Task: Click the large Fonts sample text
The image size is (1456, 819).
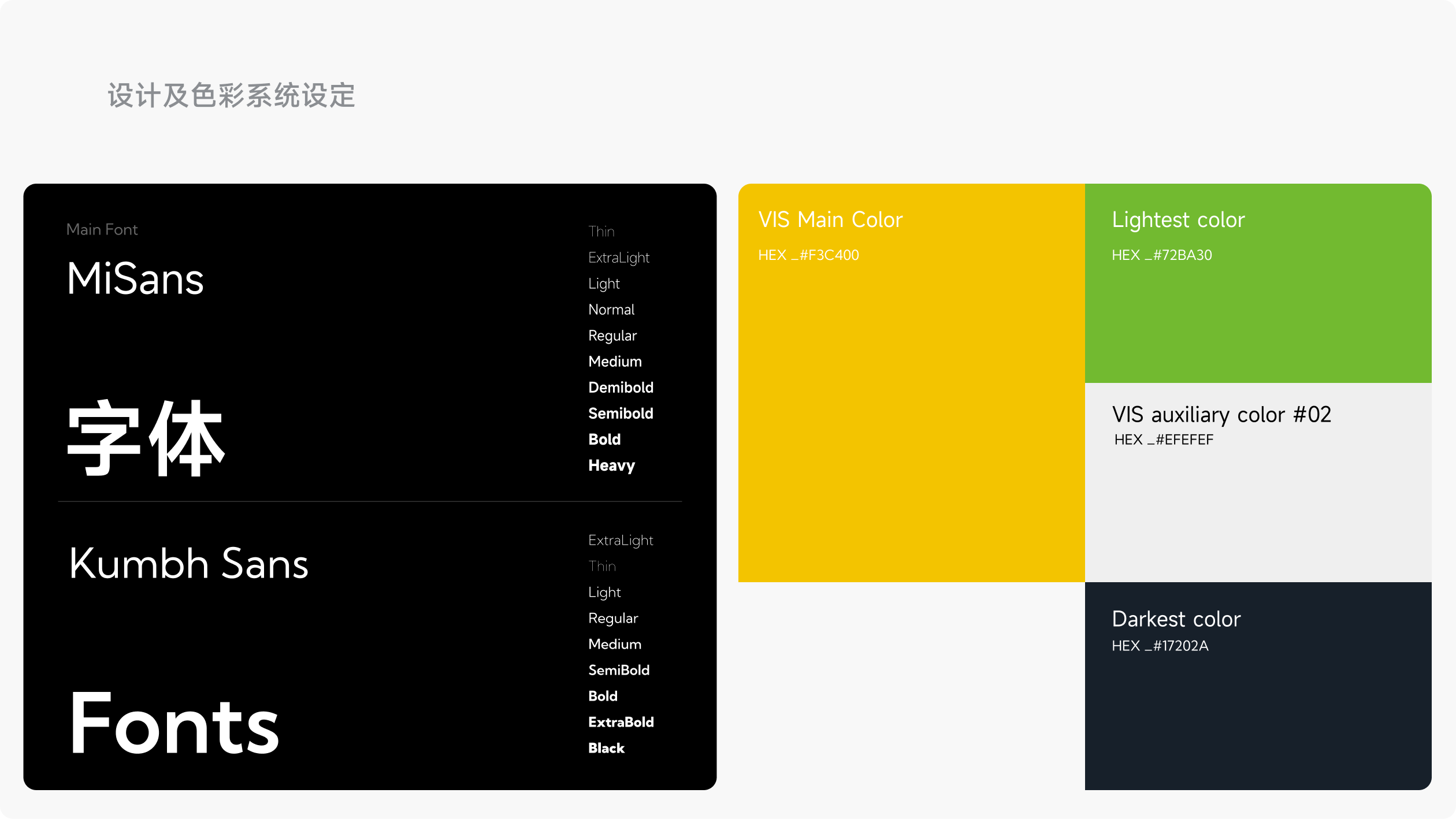Action: [173, 724]
